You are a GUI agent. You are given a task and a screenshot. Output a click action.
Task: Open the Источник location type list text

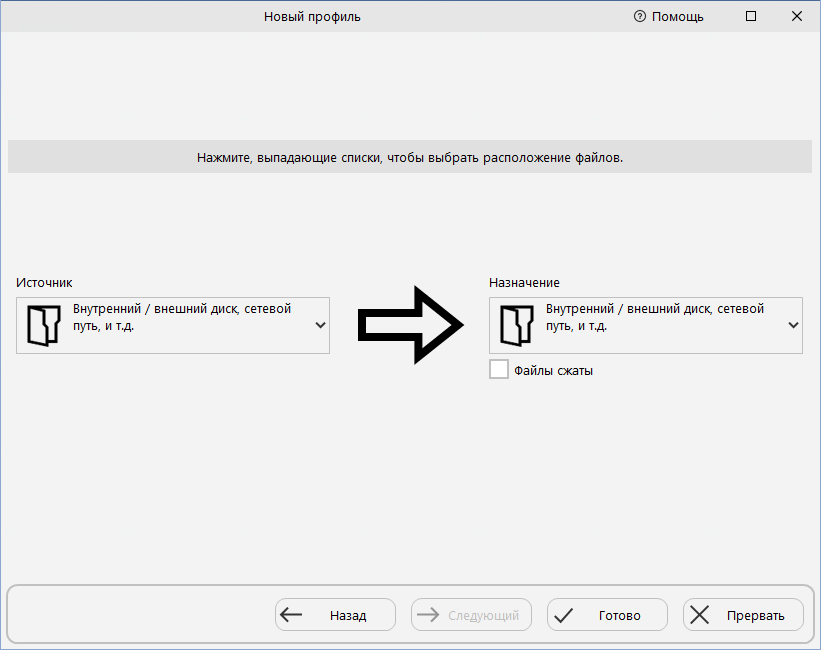tap(182, 318)
